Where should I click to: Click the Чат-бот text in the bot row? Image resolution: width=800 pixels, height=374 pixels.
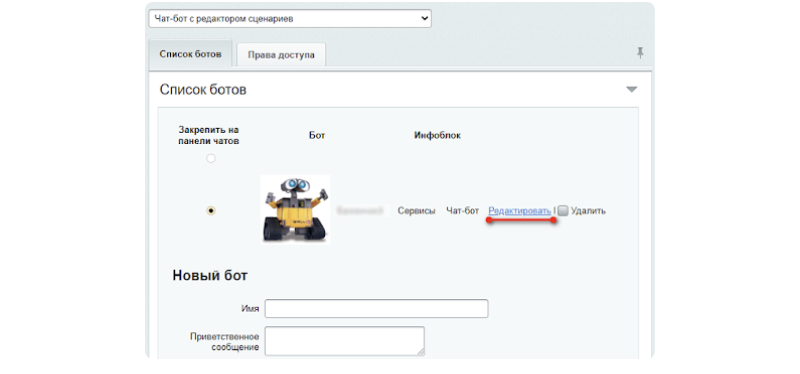point(463,211)
